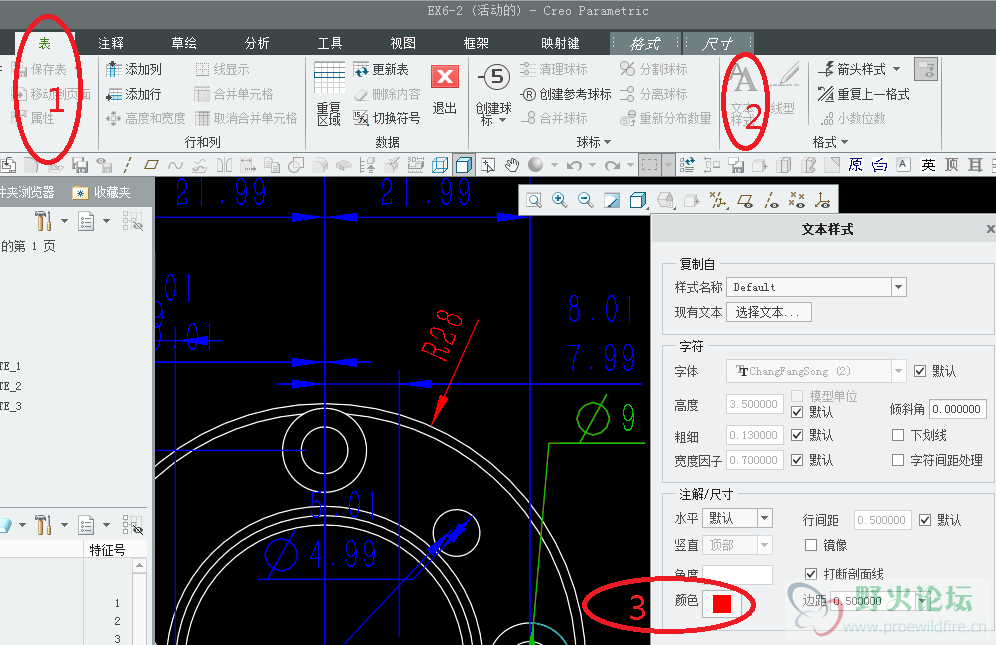Viewport: 996px width, 645px height.
Task: Click the Repaint icon in graphics toolbar
Action: click(612, 201)
